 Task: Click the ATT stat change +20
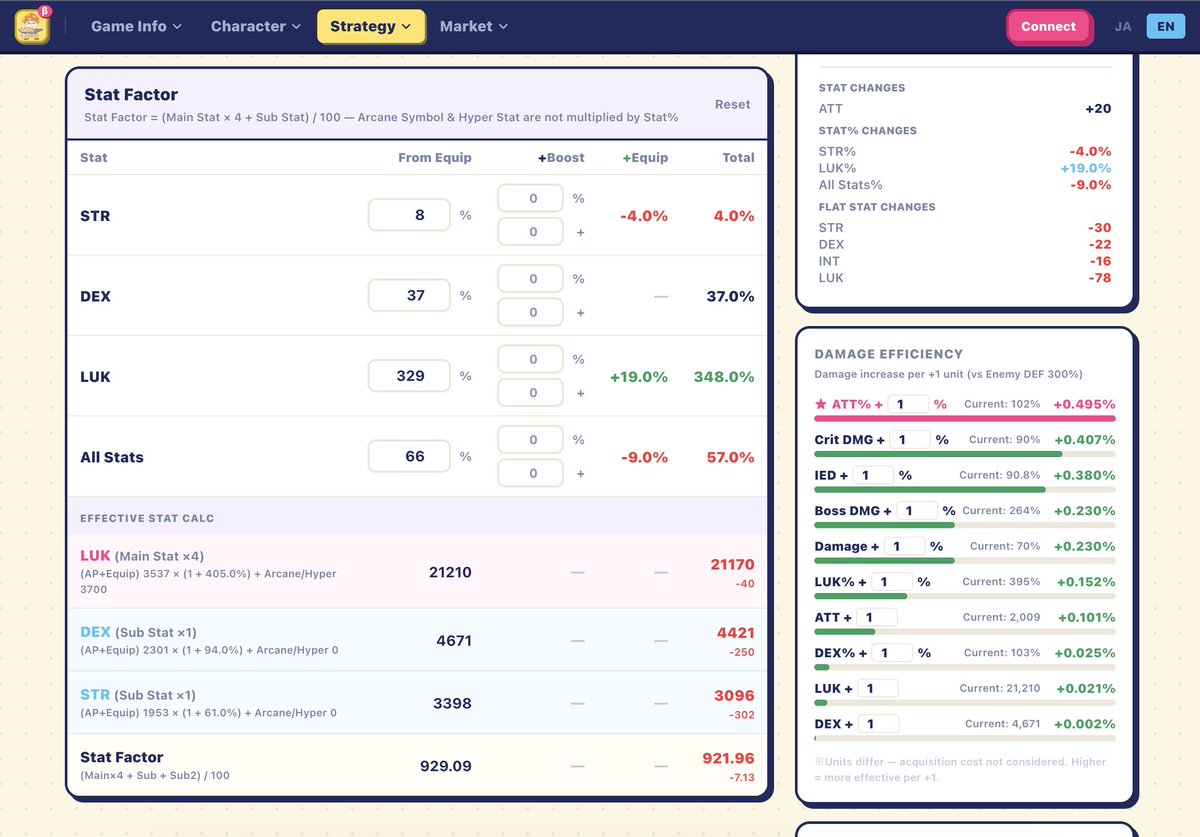[x=1098, y=108]
